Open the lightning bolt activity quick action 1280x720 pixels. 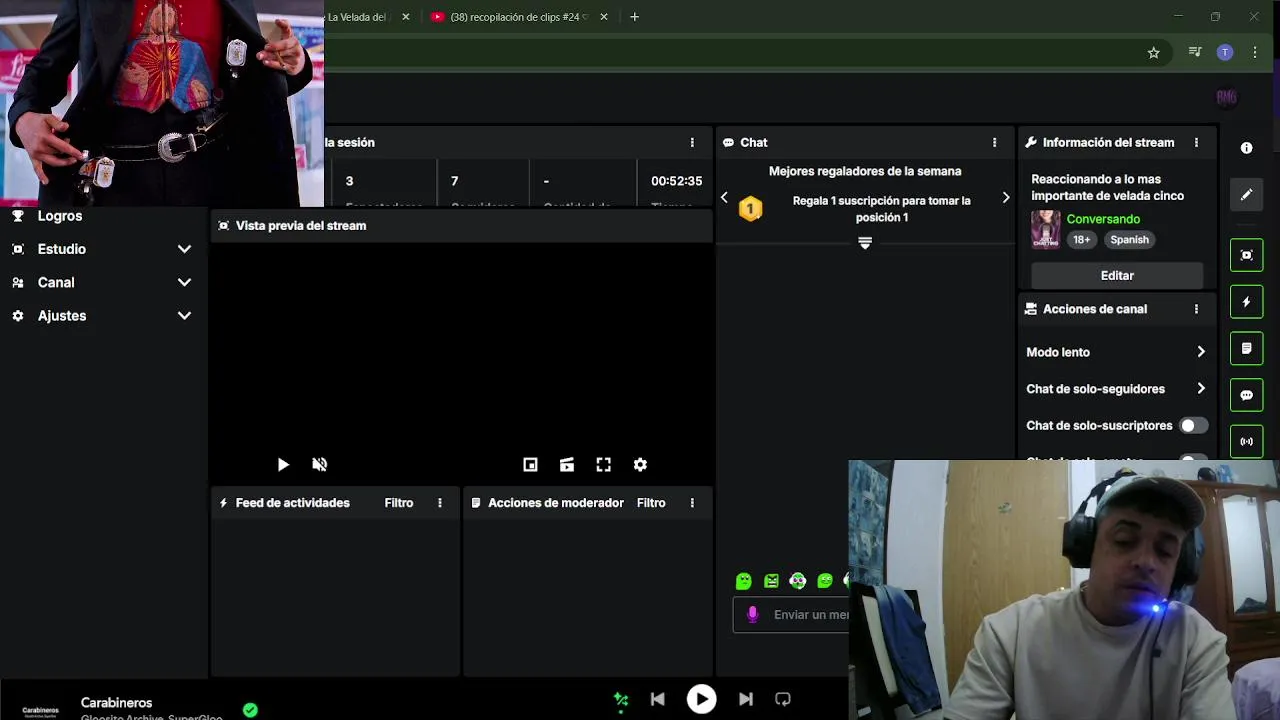(x=1246, y=302)
